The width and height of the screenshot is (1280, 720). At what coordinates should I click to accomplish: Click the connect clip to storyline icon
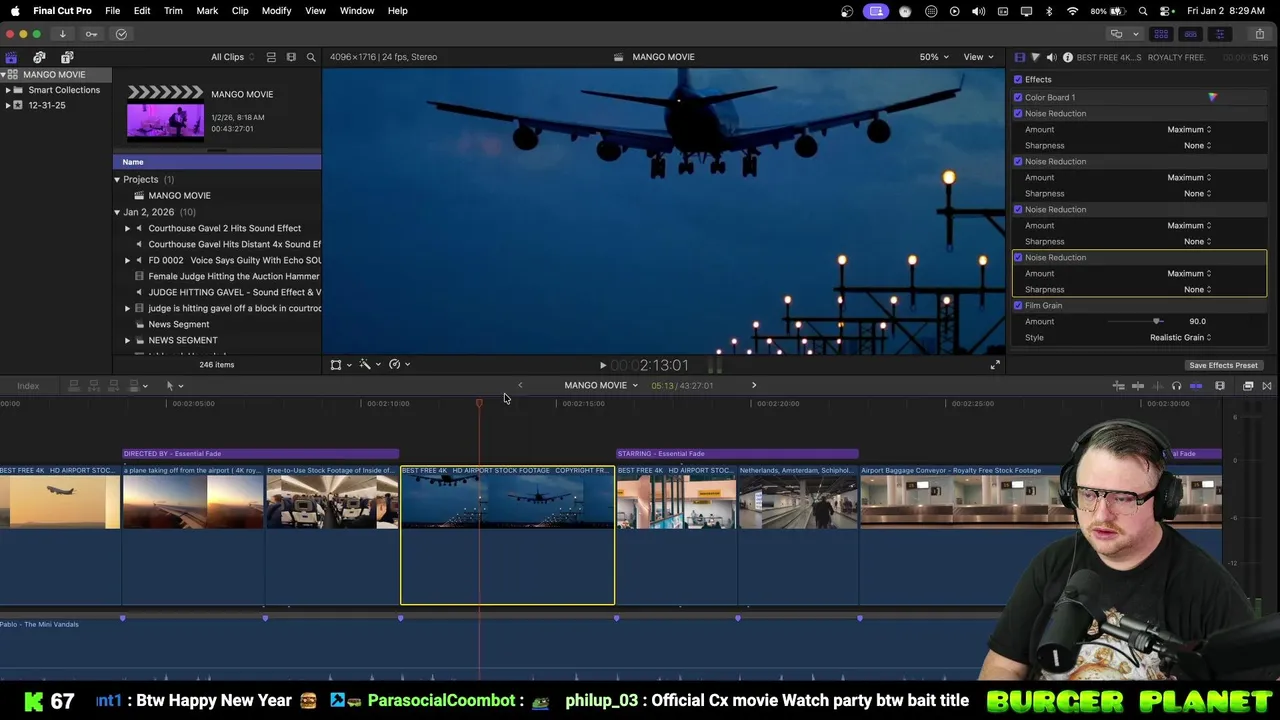(74, 386)
